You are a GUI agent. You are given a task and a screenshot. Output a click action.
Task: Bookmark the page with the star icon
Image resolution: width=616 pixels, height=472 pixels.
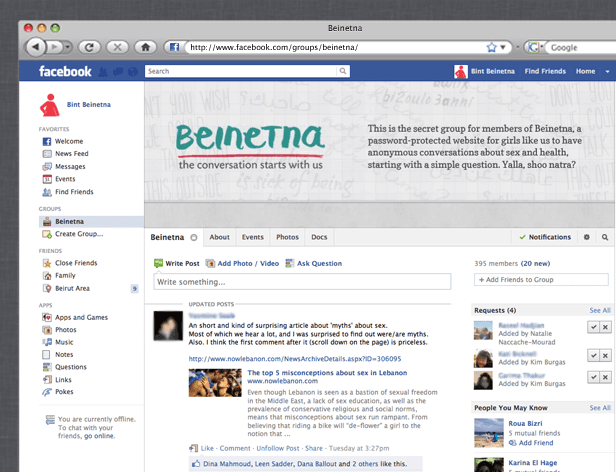pyautogui.click(x=491, y=48)
